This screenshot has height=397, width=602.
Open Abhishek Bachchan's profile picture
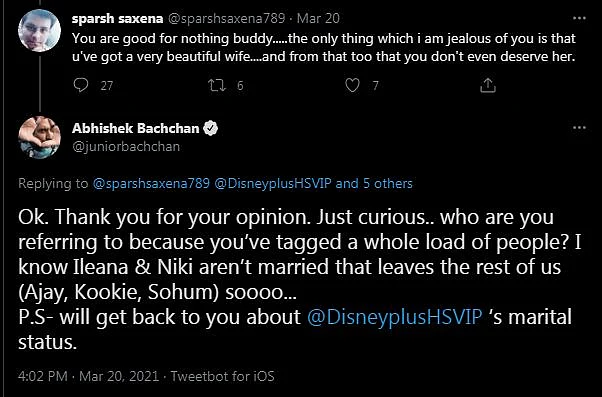click(40, 137)
